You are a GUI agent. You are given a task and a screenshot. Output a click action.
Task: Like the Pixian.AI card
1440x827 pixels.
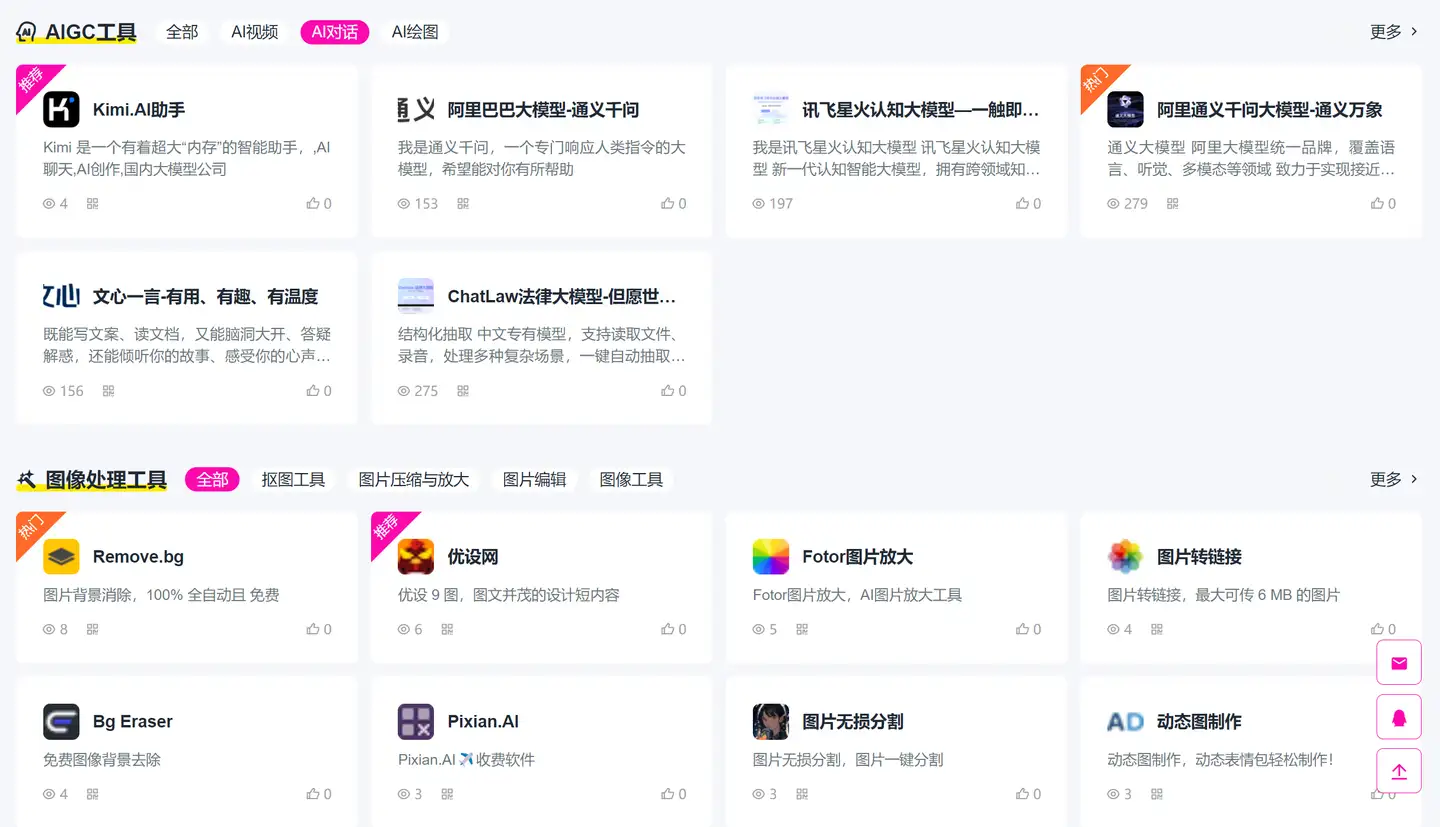point(674,794)
